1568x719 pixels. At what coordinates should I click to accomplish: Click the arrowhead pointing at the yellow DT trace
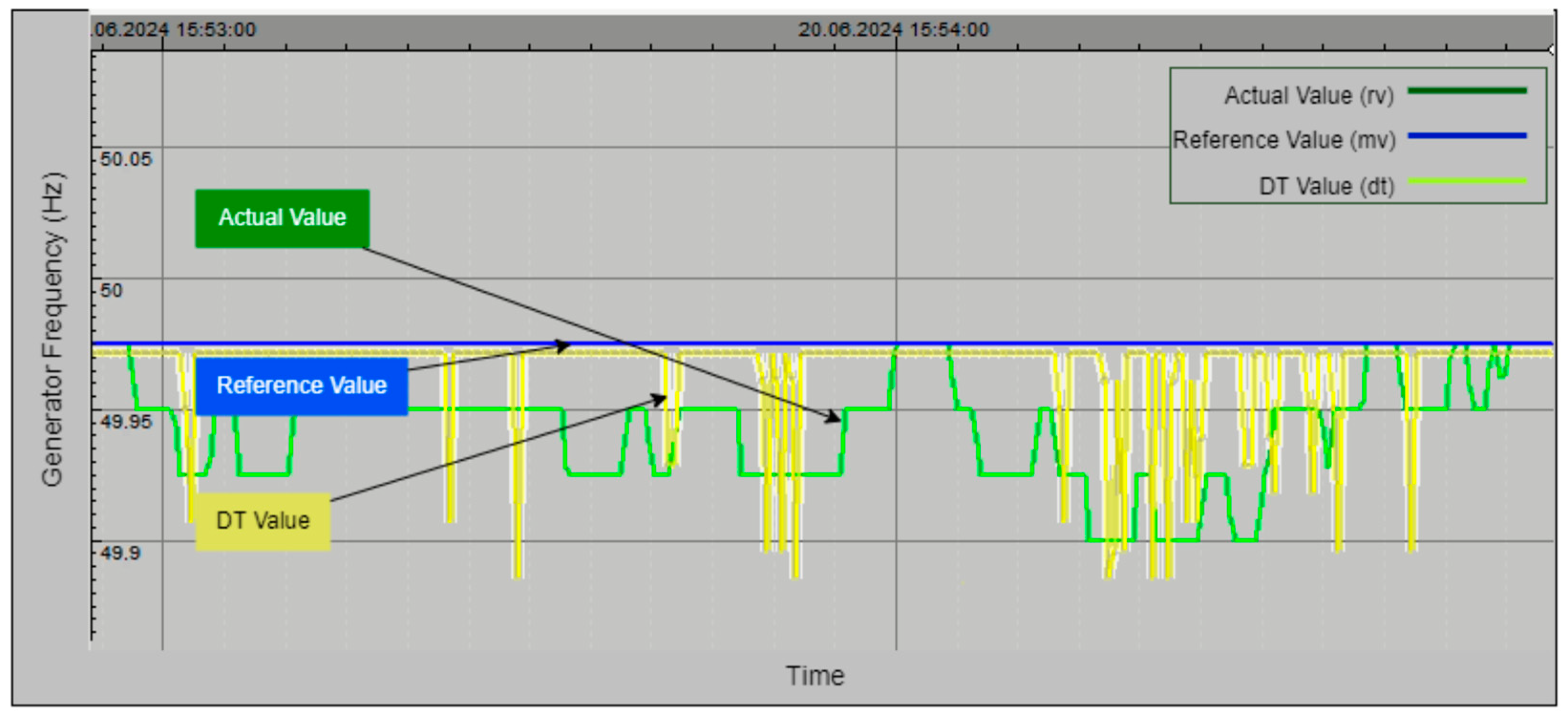click(x=659, y=400)
